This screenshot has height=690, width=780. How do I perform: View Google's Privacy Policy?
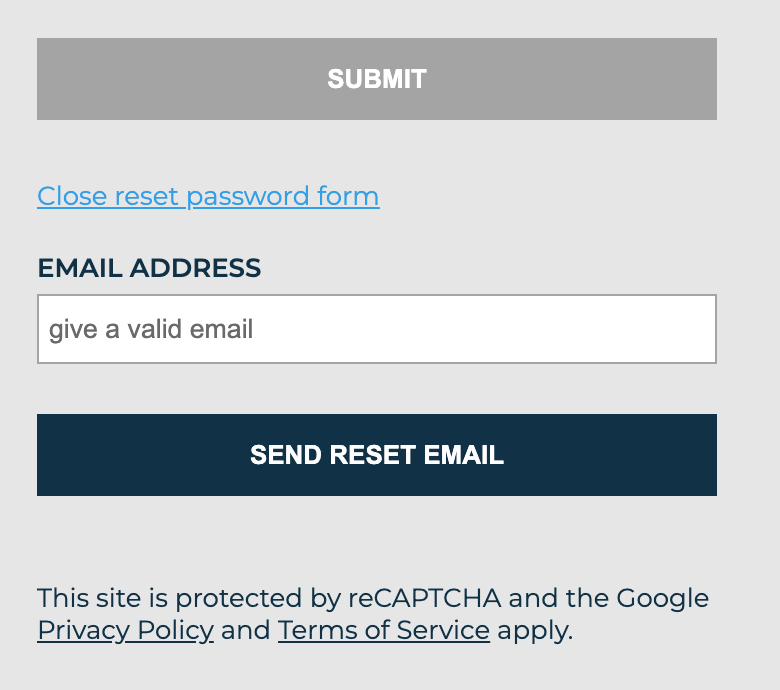(125, 630)
